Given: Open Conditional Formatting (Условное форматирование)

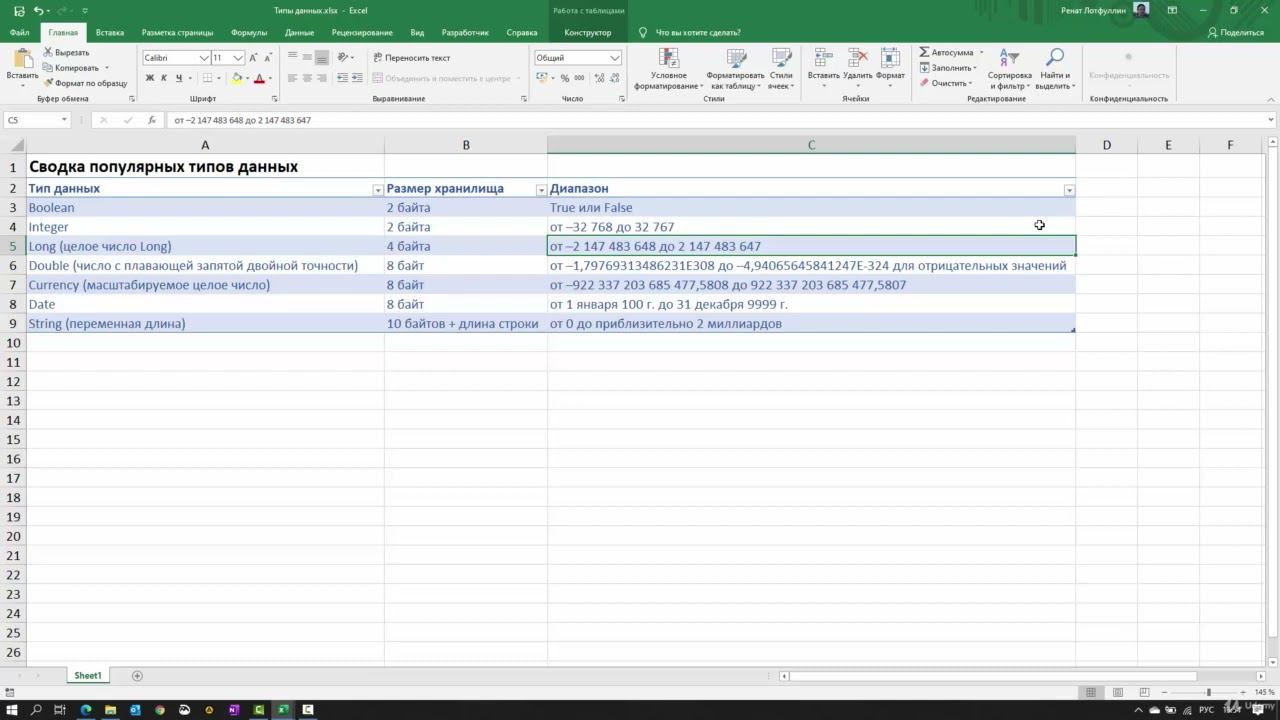Looking at the screenshot, I should (668, 60).
